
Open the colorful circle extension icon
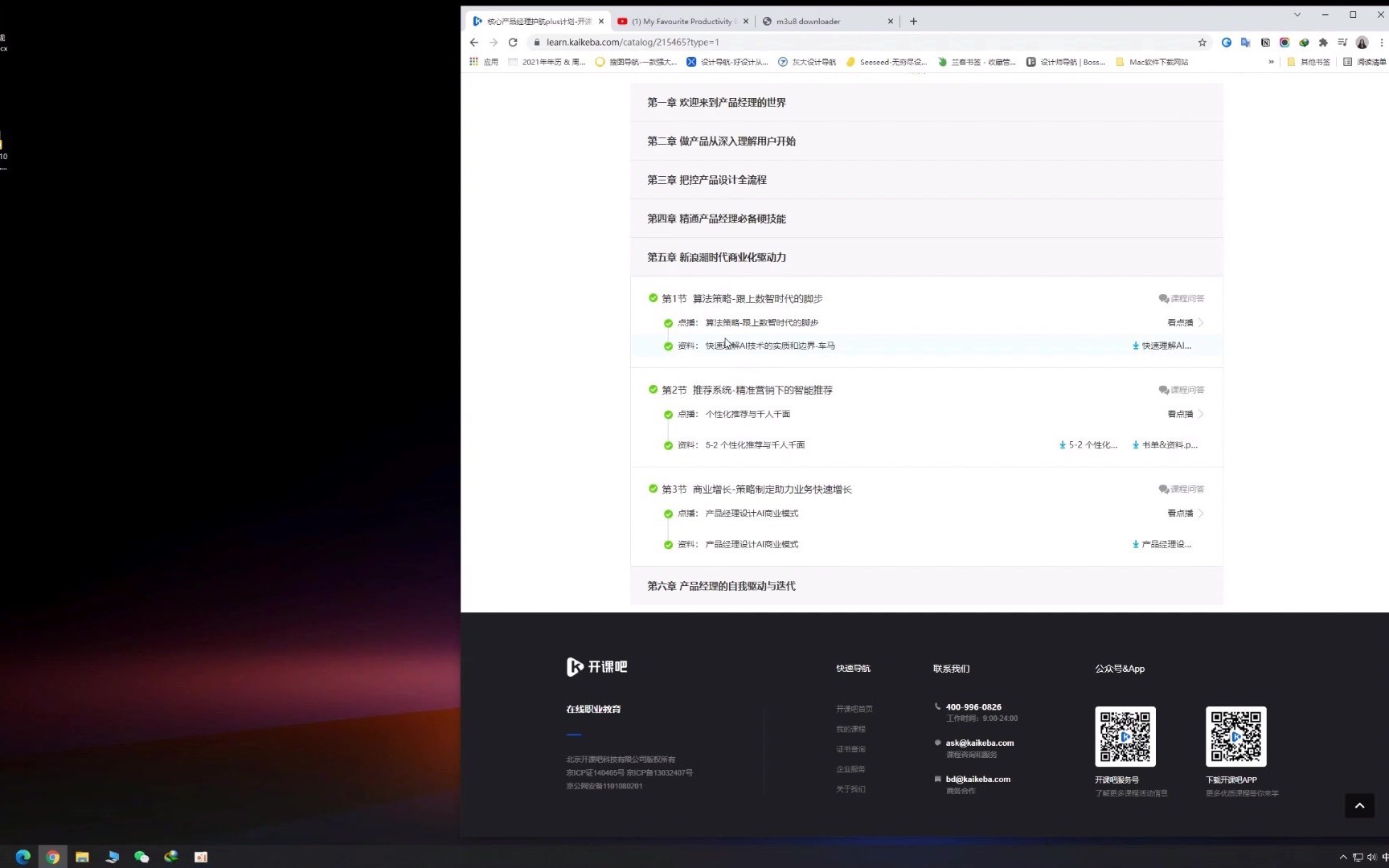[1285, 43]
